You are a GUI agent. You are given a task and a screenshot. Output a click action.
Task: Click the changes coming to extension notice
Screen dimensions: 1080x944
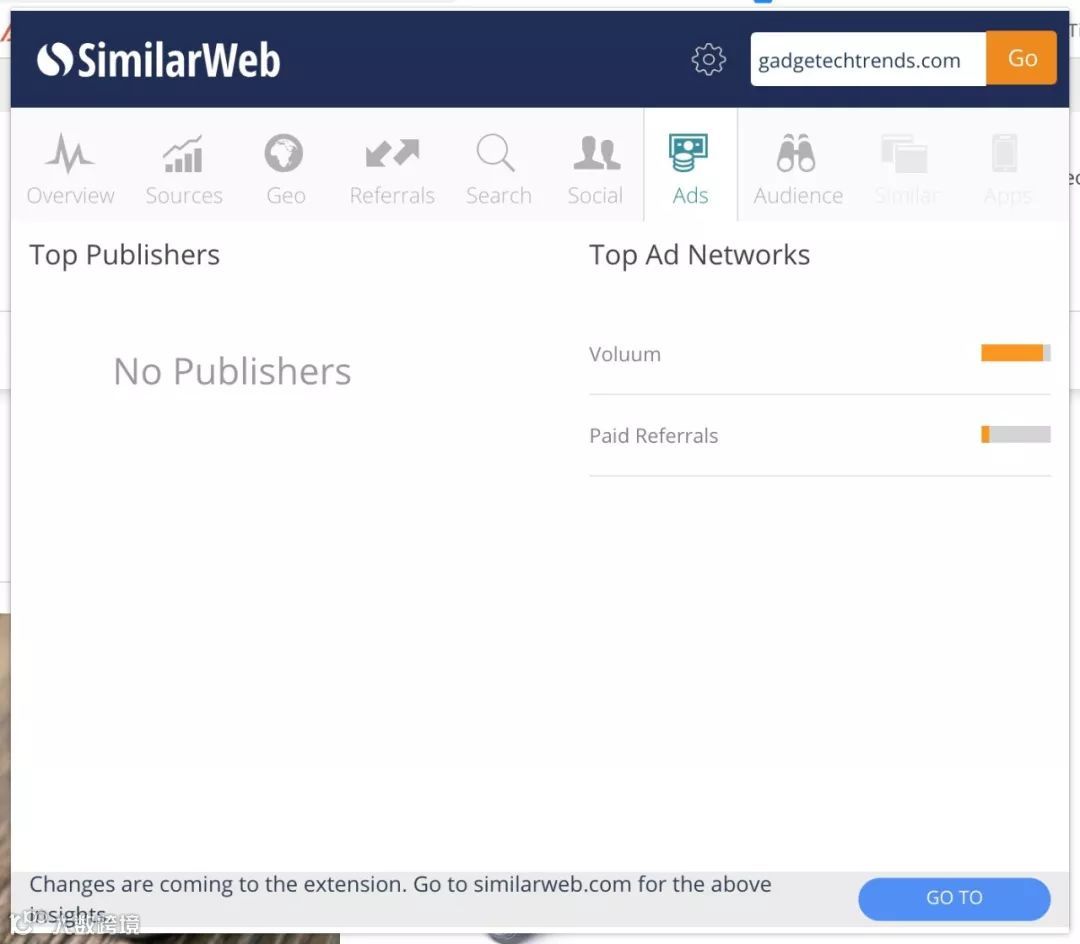pyautogui.click(x=399, y=899)
